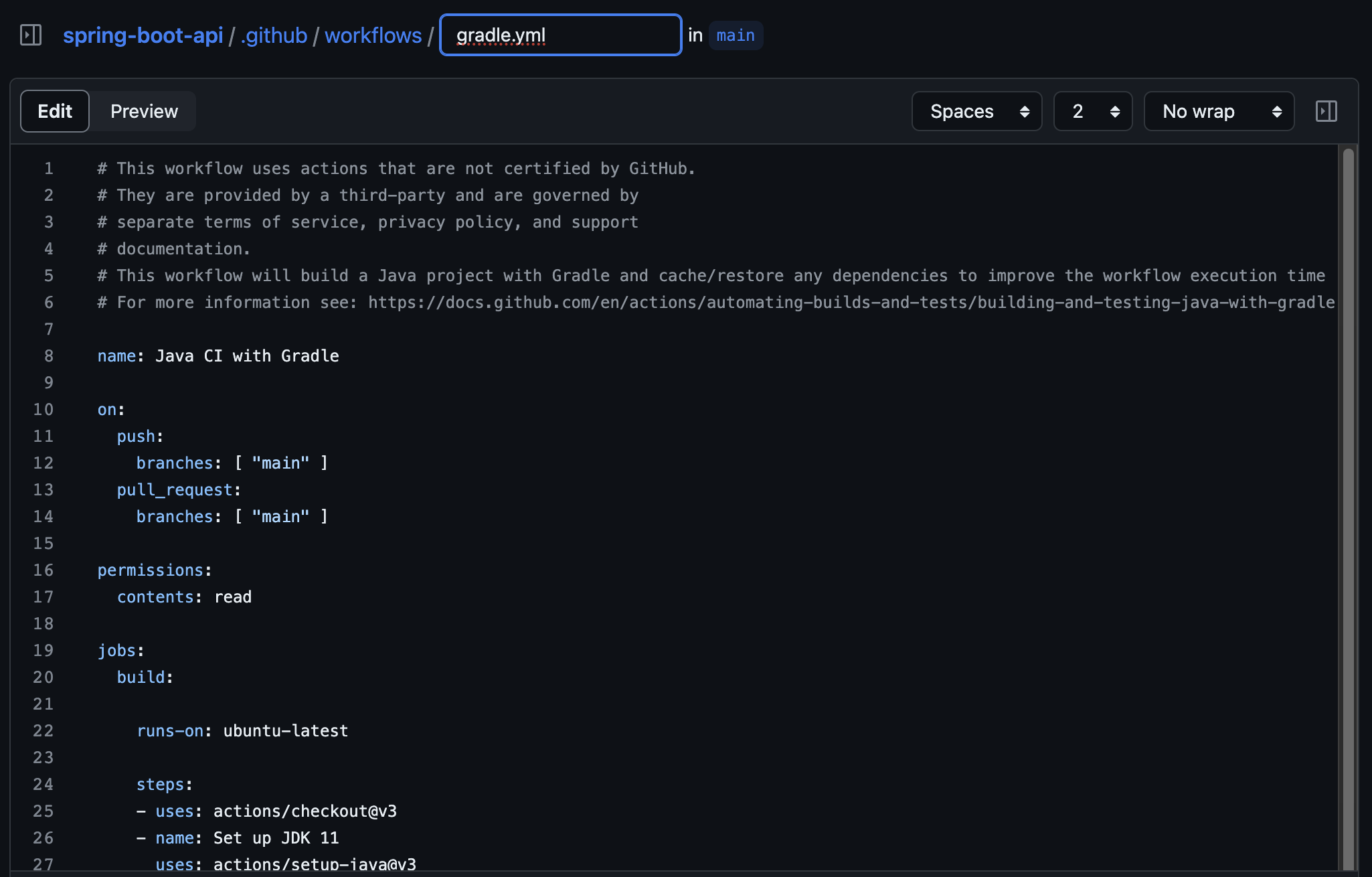Image resolution: width=1372 pixels, height=877 pixels.
Task: Navigate to the workflows folder breadcrumb
Action: (x=373, y=35)
